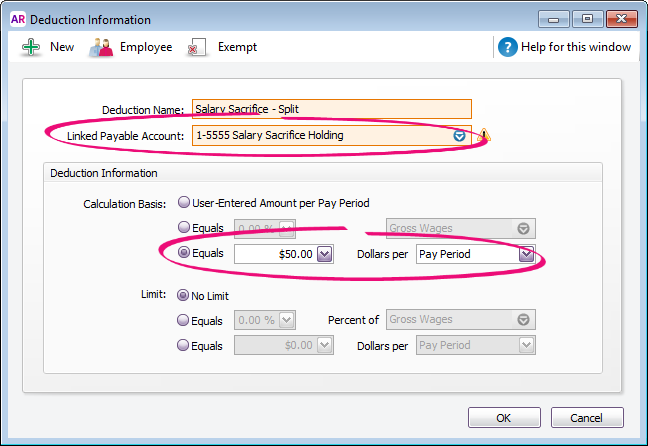648x446 pixels.
Task: Maximize the Deduction Information window
Action: click(586, 18)
